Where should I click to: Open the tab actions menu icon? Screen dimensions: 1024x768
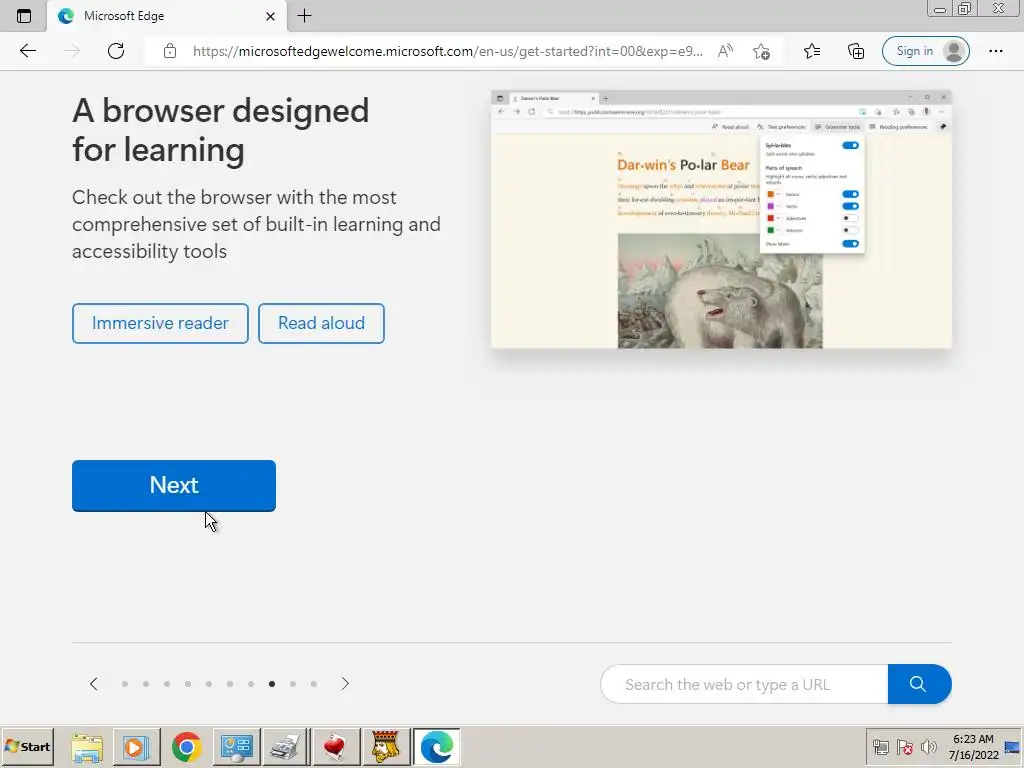tap(24, 16)
